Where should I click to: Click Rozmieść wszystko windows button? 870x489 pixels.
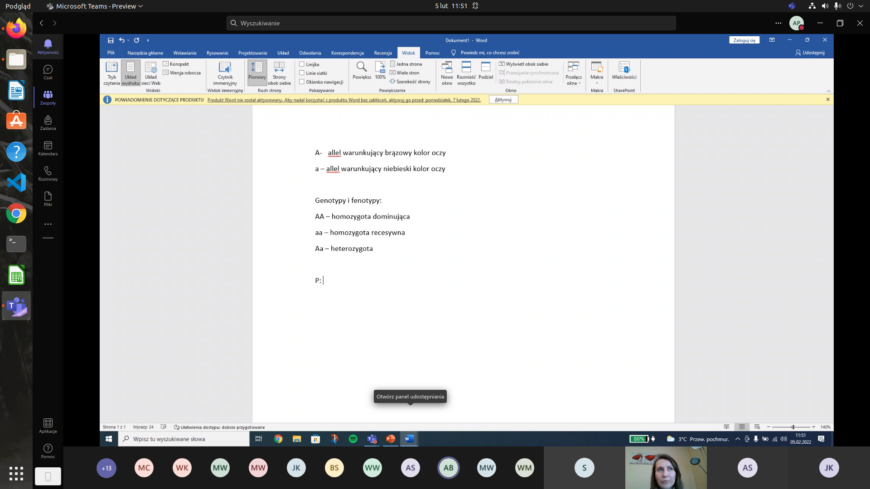coord(466,73)
